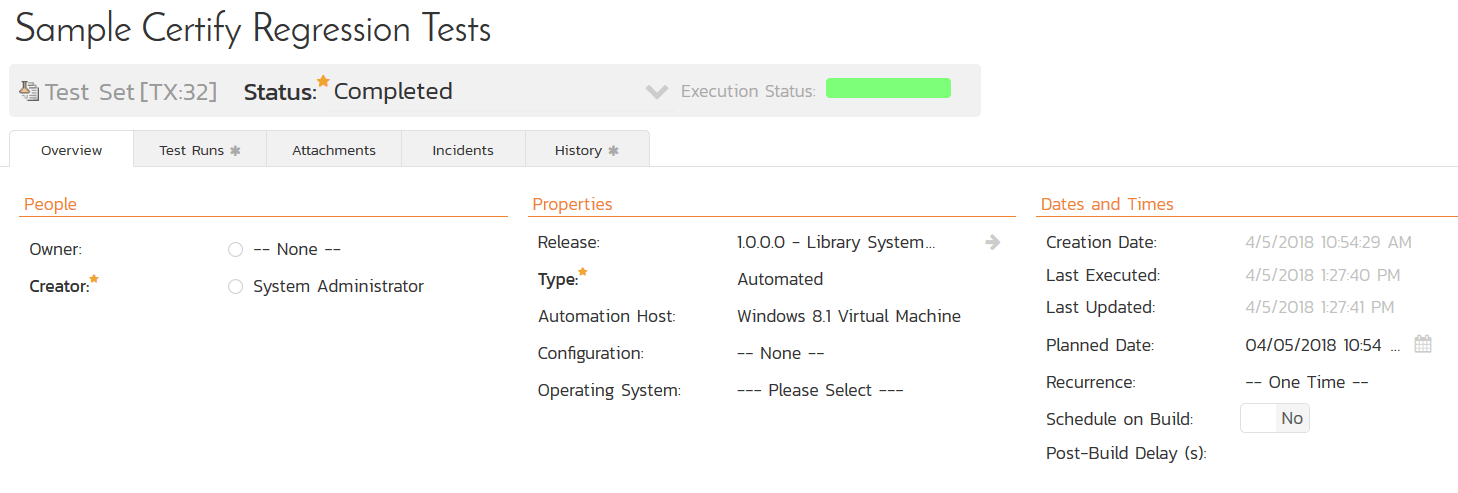Click the Last Updated value 1:27:41 PM
The image size is (1458, 493).
[1320, 307]
